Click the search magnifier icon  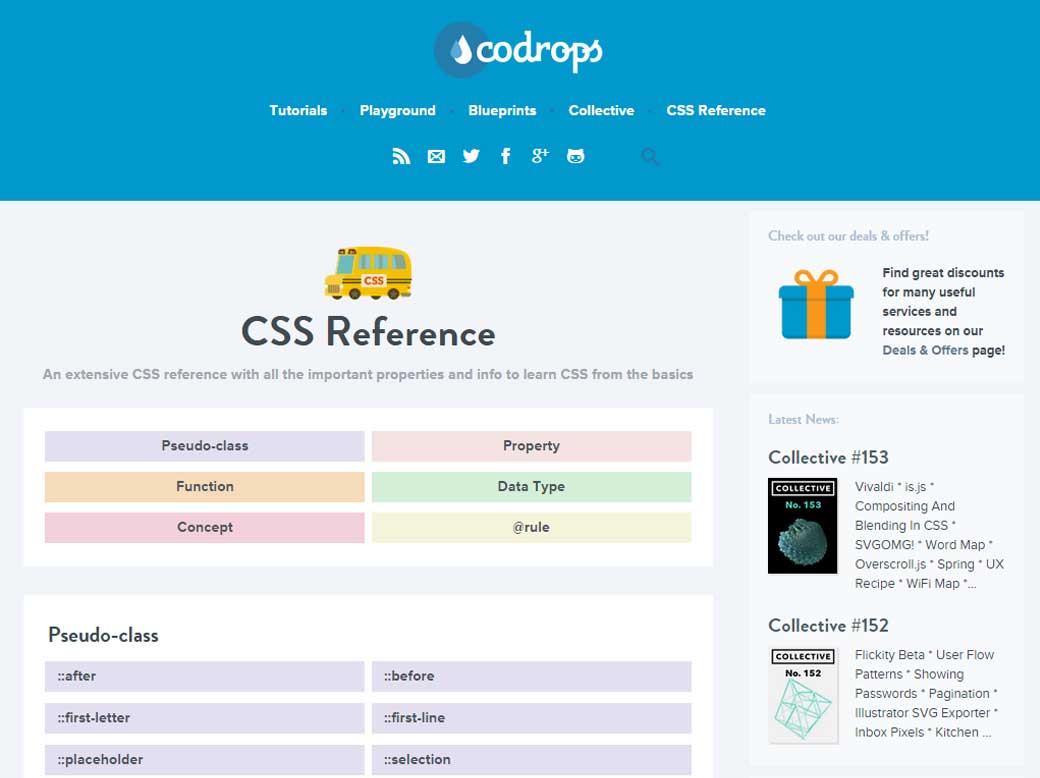(650, 157)
